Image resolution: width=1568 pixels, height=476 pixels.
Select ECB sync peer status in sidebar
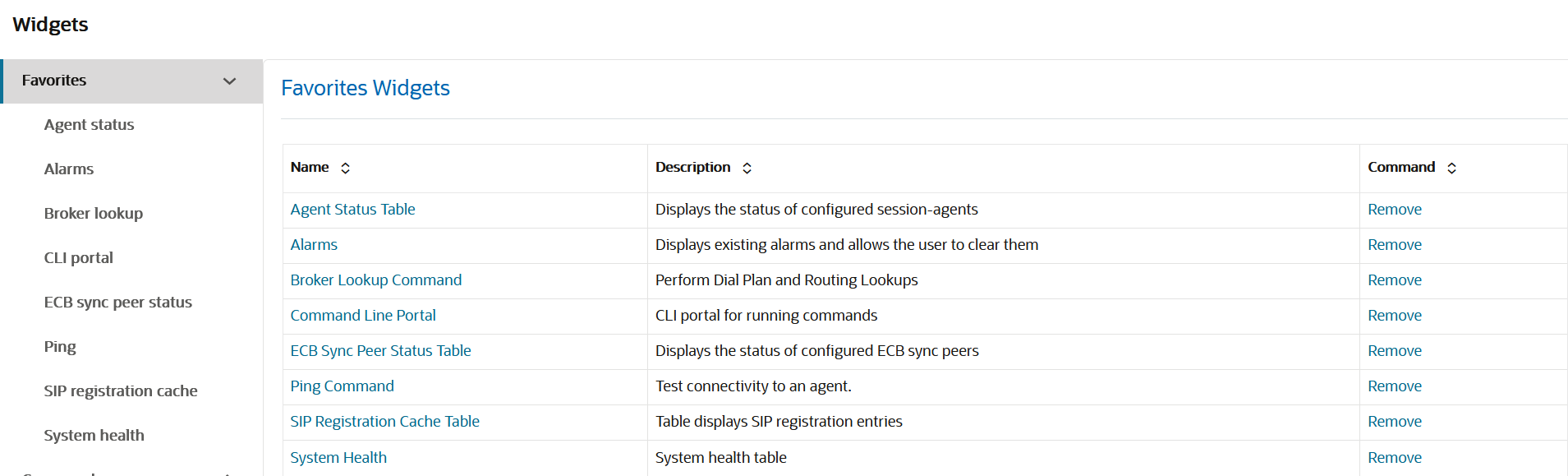point(117,302)
